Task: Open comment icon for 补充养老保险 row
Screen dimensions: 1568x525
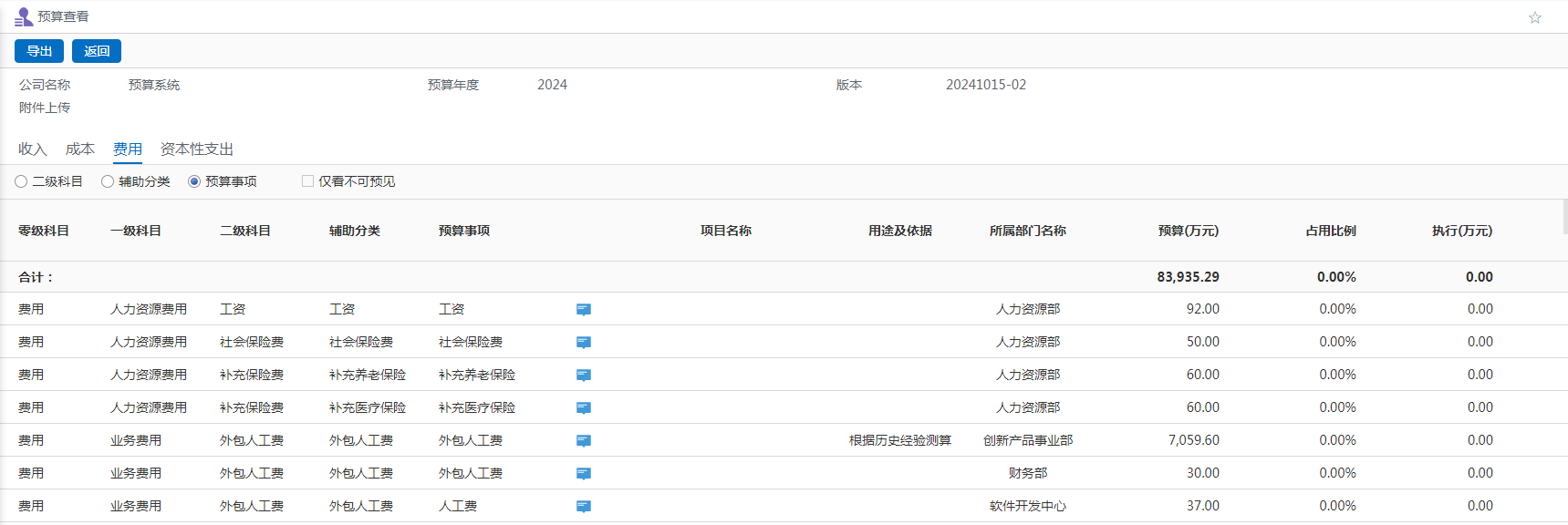Action: (584, 376)
